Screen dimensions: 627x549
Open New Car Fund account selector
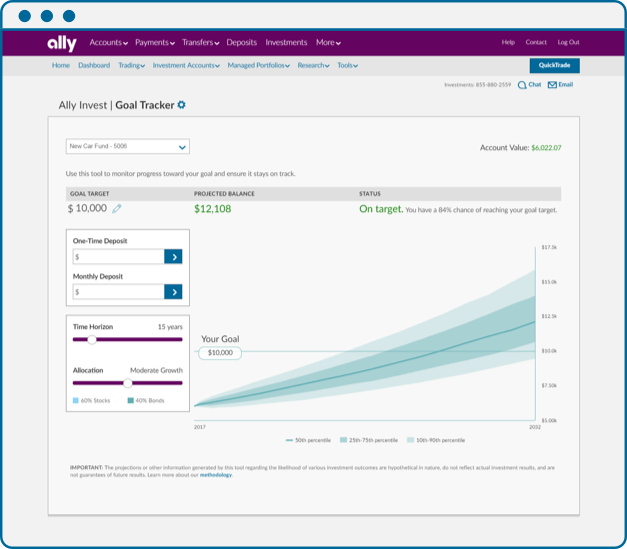[x=128, y=146]
